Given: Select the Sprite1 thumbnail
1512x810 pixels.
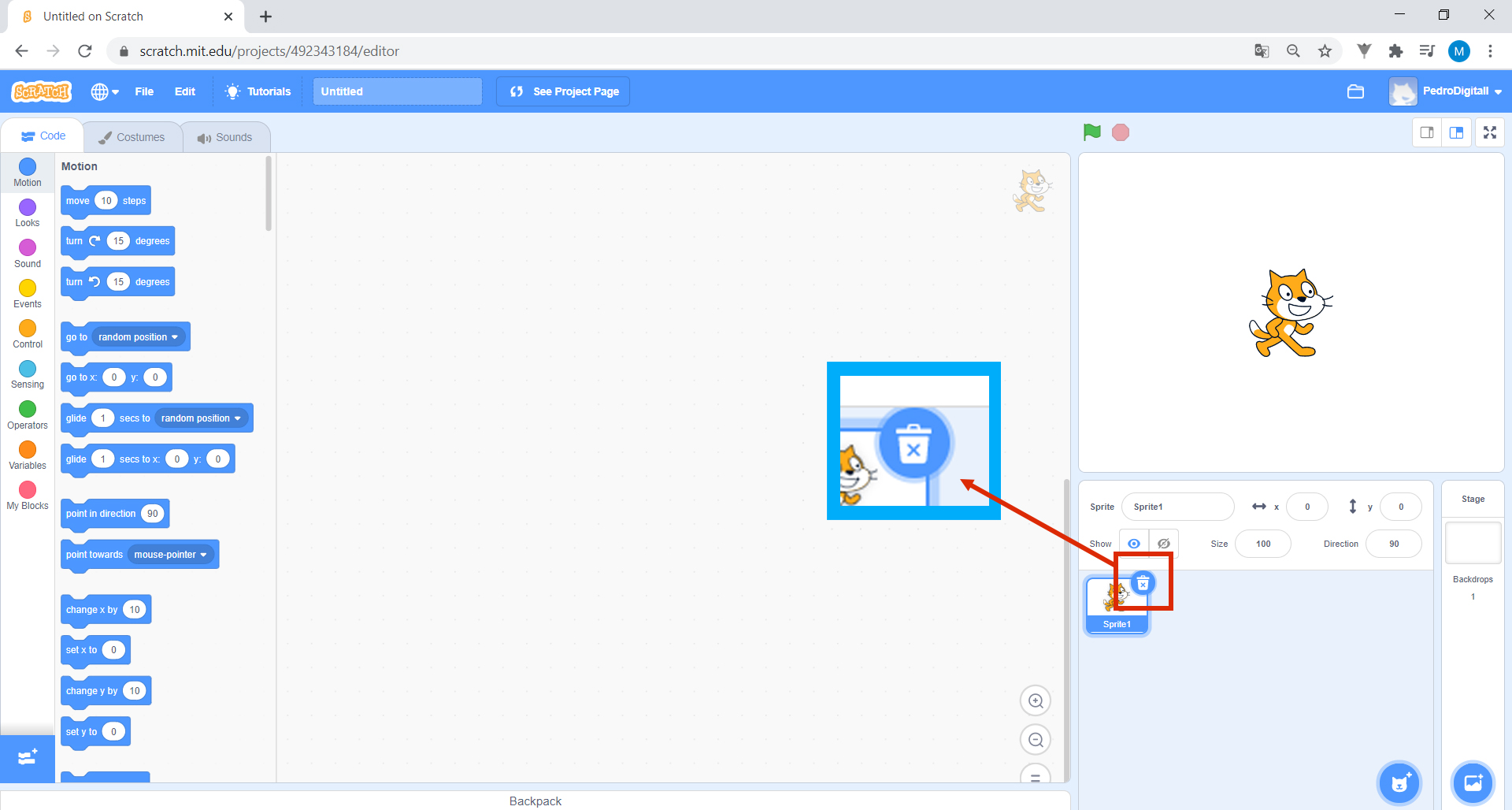Looking at the screenshot, I should tap(1117, 605).
